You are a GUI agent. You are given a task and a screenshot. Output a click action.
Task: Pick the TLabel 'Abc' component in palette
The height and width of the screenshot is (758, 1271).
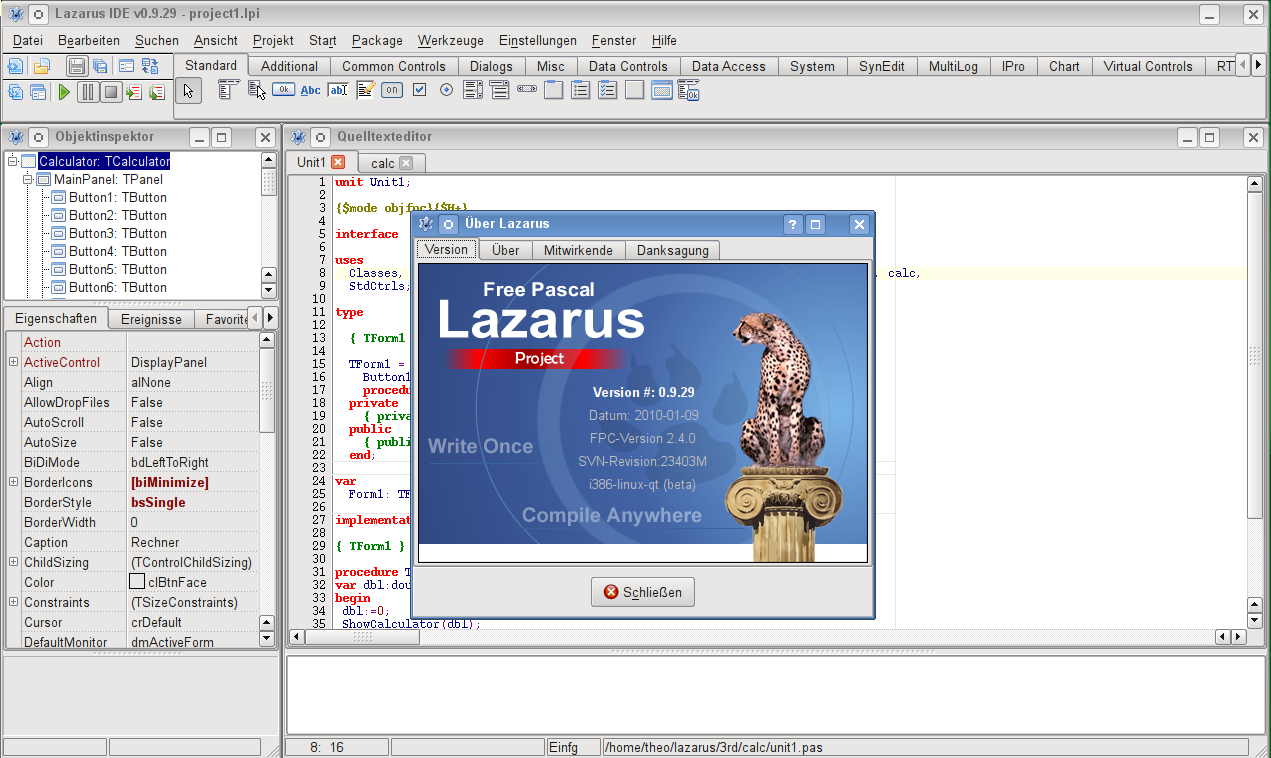[x=311, y=90]
